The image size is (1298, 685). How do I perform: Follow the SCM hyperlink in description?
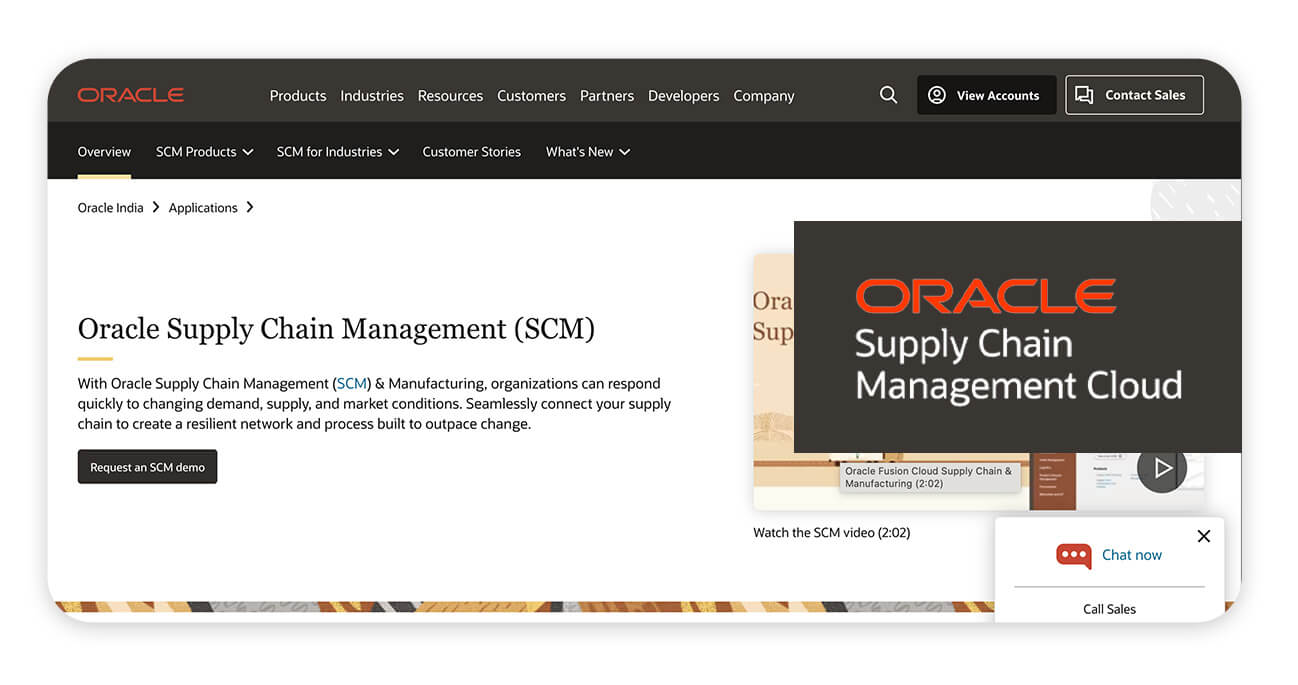pyautogui.click(x=351, y=383)
